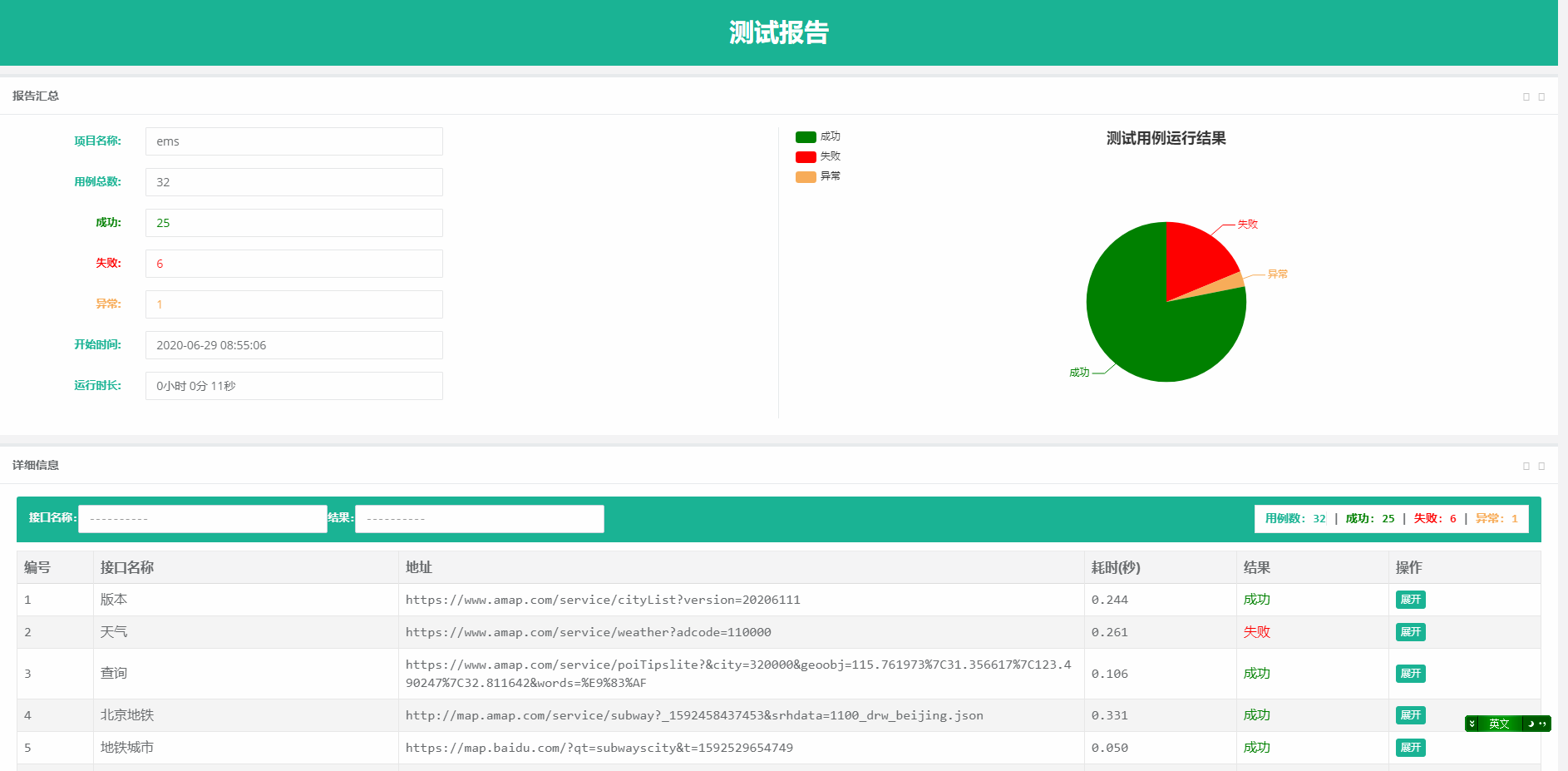Screen dimensions: 1568x771
Task: Toggle the orange 异常 legend entry
Action: pos(818,176)
